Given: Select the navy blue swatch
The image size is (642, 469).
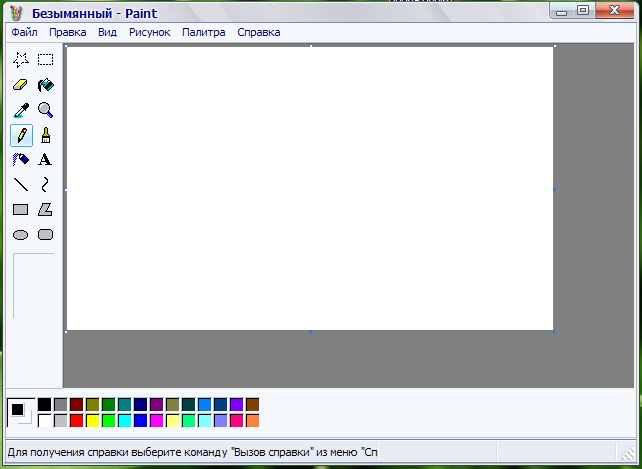Looking at the screenshot, I should coord(140,405).
